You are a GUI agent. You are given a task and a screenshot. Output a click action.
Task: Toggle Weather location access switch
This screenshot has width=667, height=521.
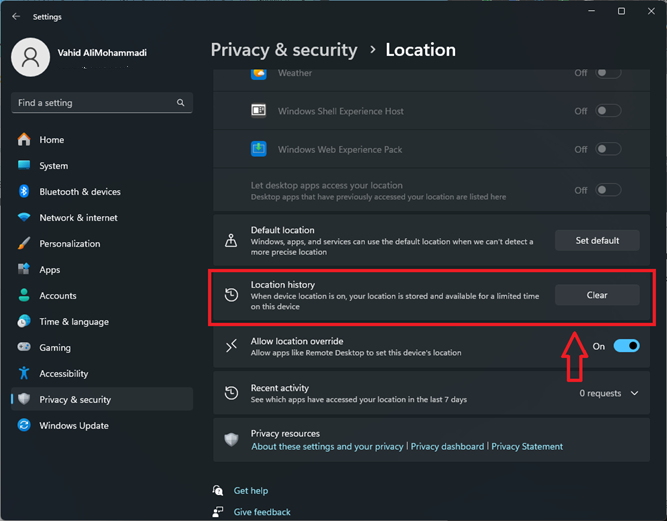(608, 73)
